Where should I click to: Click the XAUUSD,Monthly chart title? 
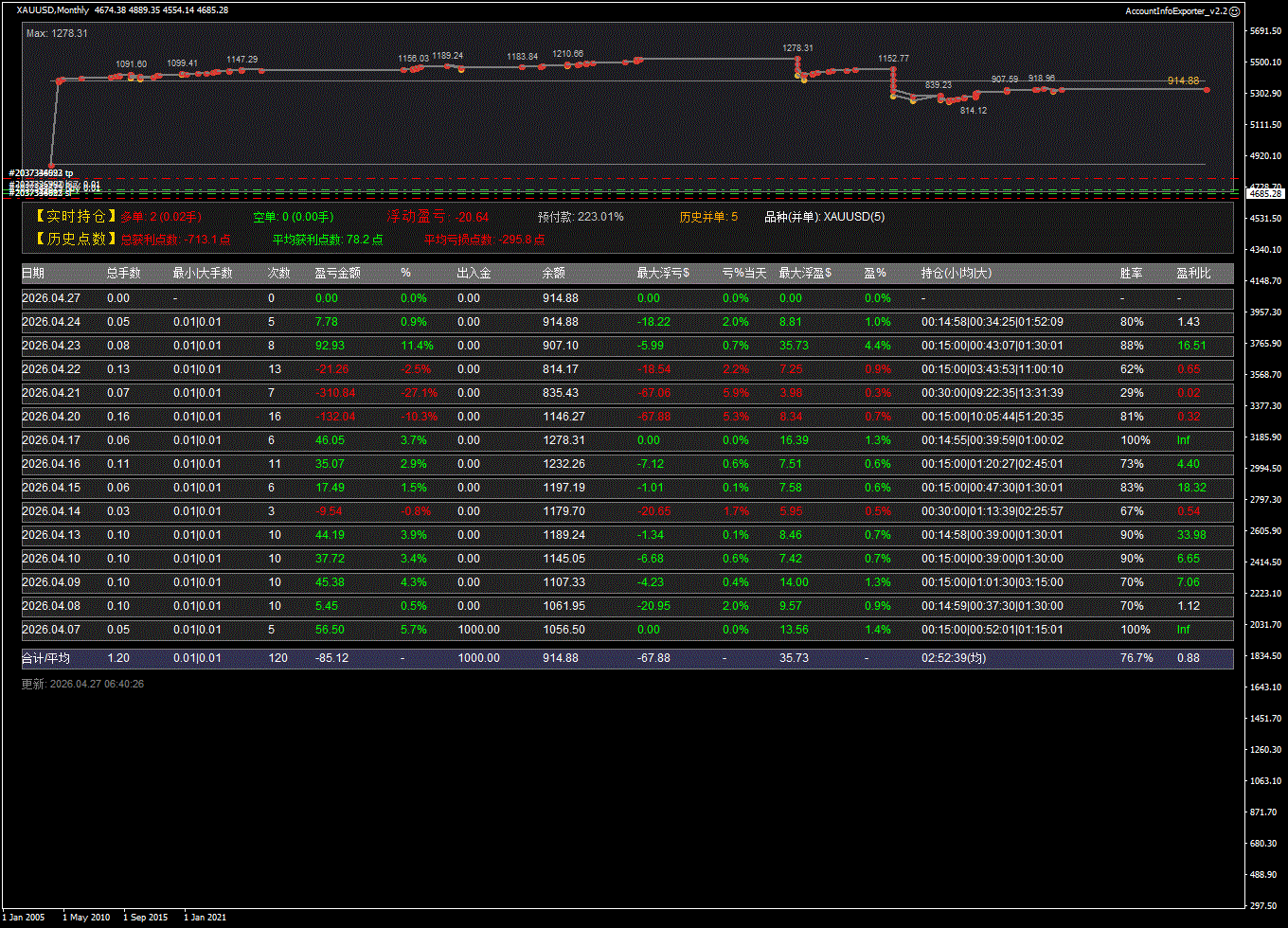pyautogui.click(x=53, y=10)
